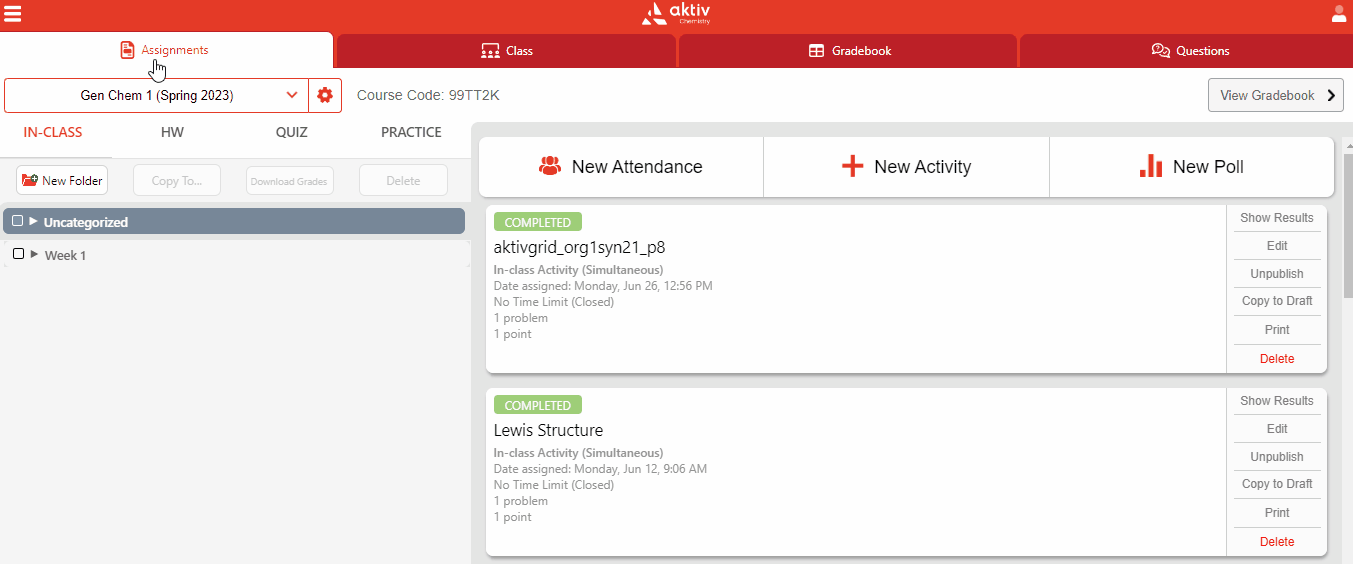Create a New Attendance session
Image resolution: width=1353 pixels, height=564 pixels.
[x=621, y=167]
